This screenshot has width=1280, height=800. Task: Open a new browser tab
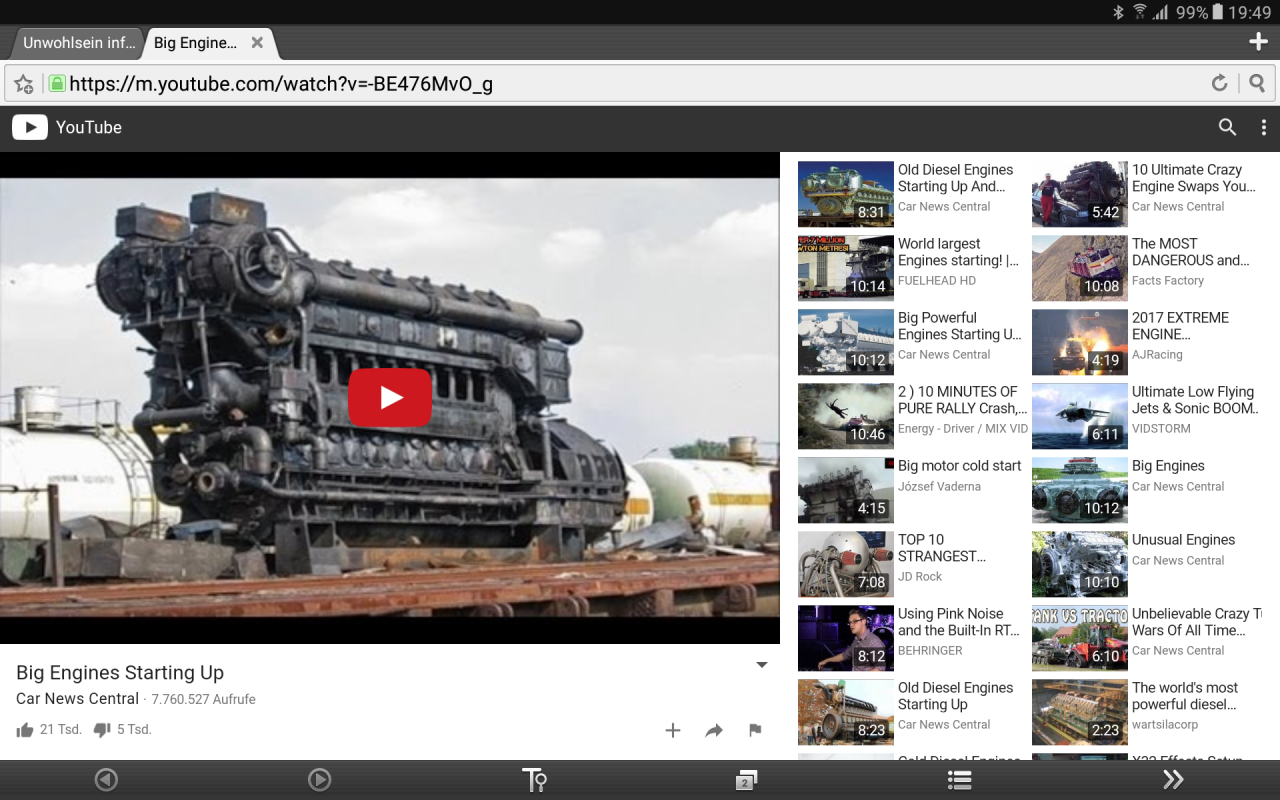(x=1259, y=41)
